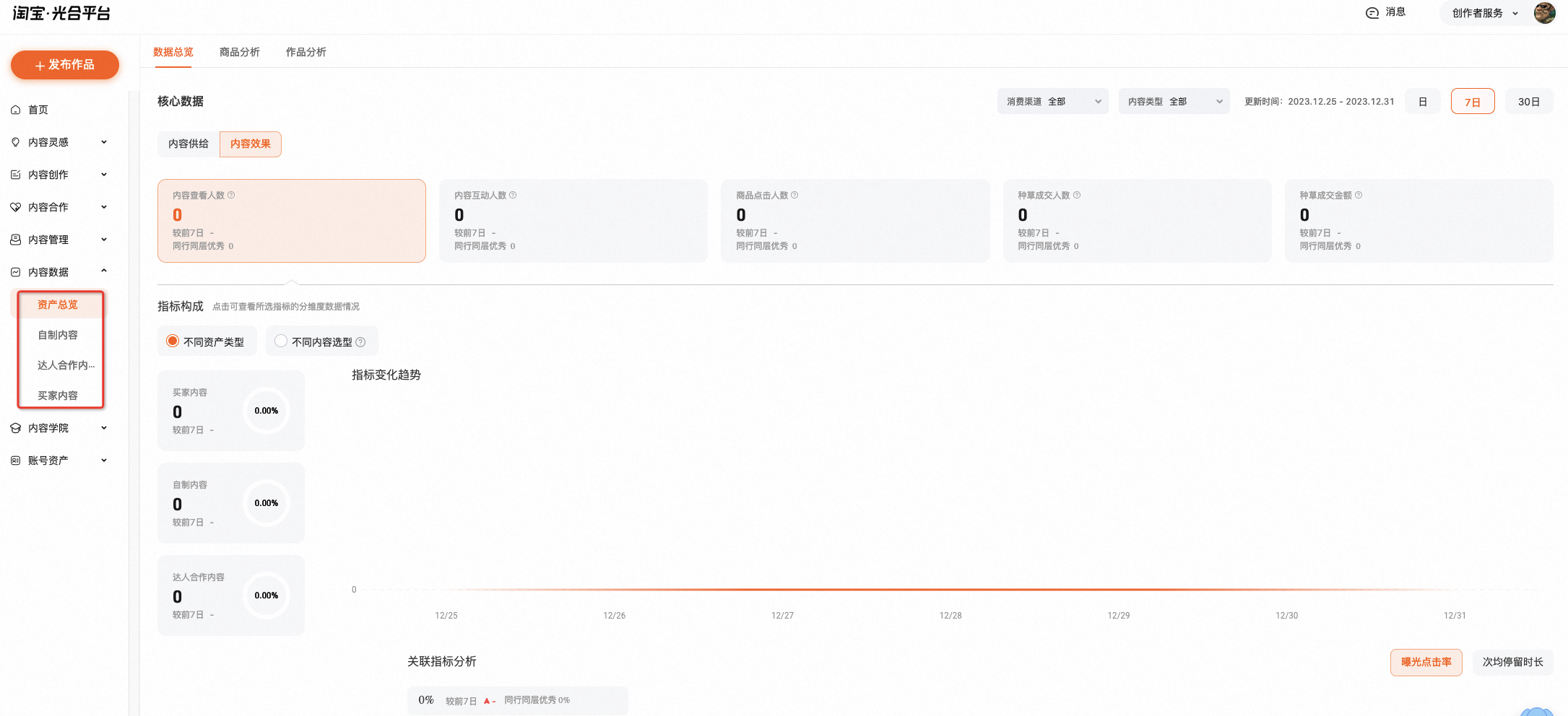Open the 首页 home icon
1568x716 pixels.
15,110
